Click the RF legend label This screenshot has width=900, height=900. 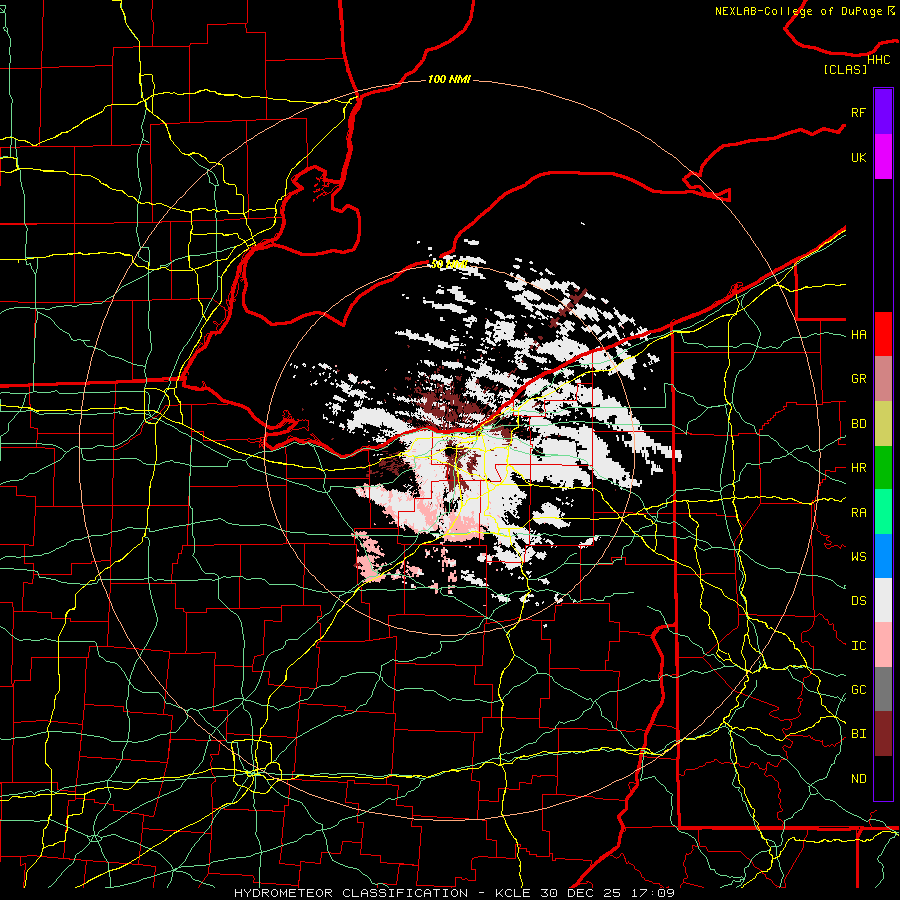858,112
